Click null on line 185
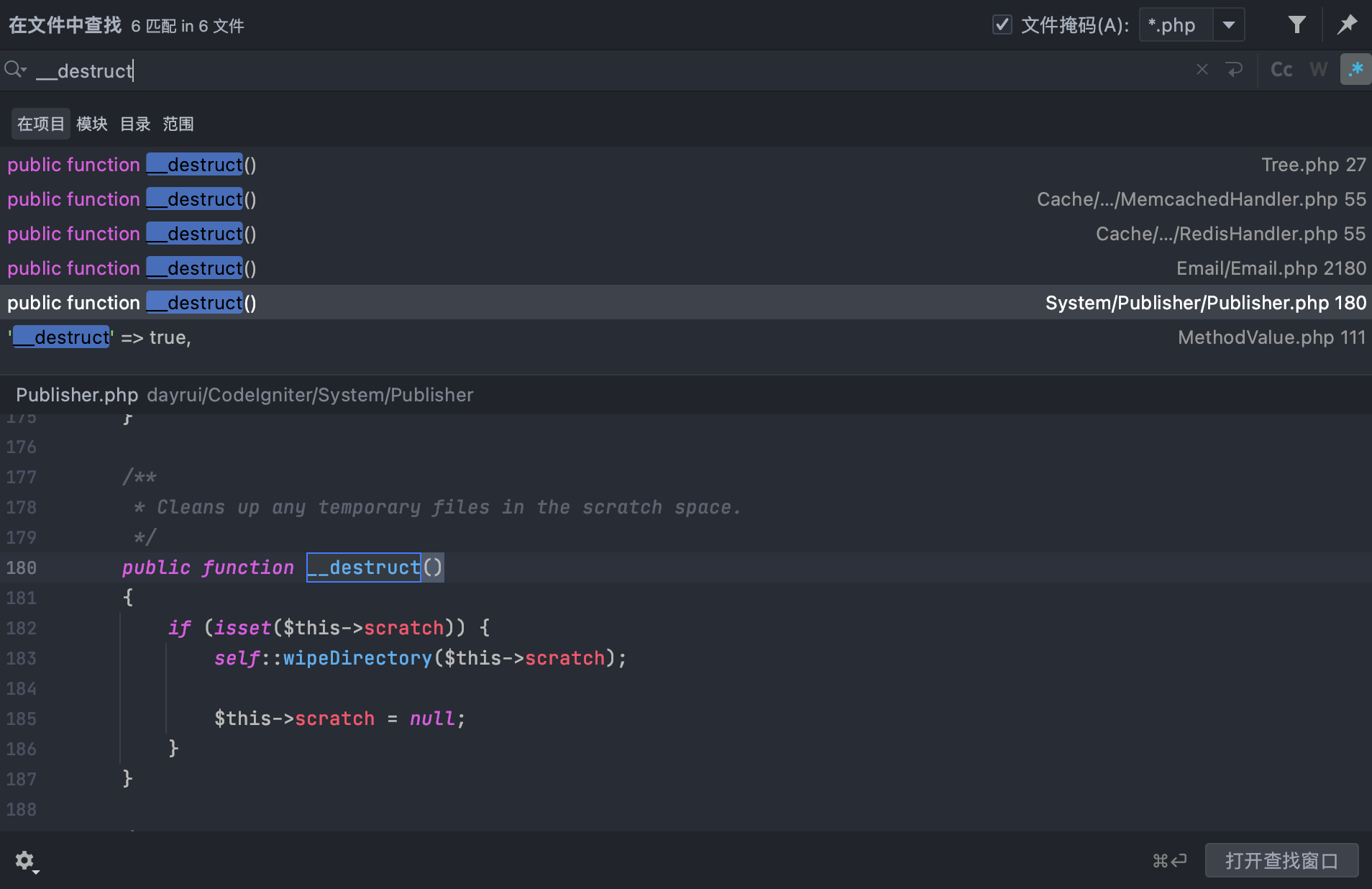Screen dimensions: 1372x889 tap(432, 719)
